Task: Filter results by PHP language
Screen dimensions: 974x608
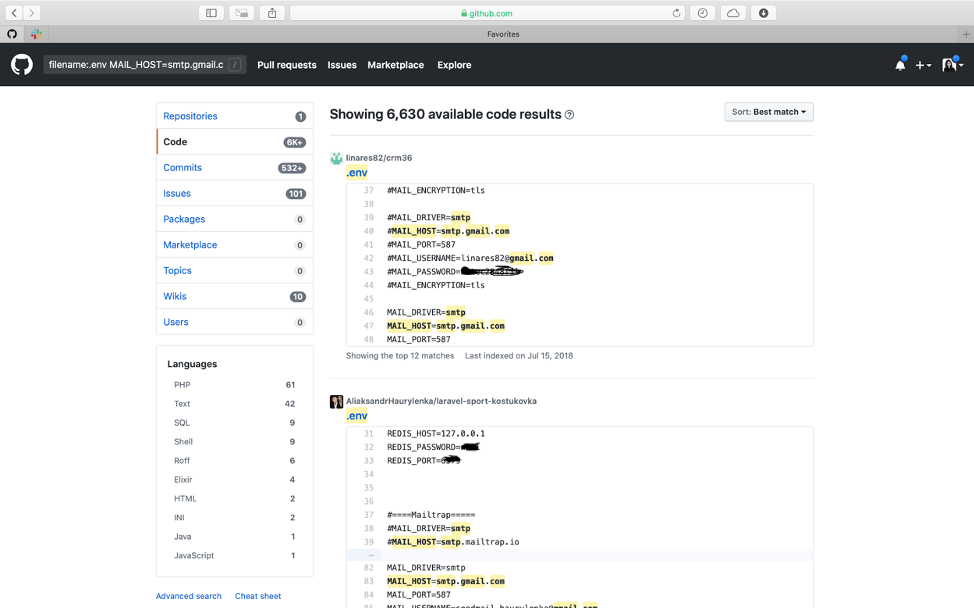Action: [x=182, y=385]
